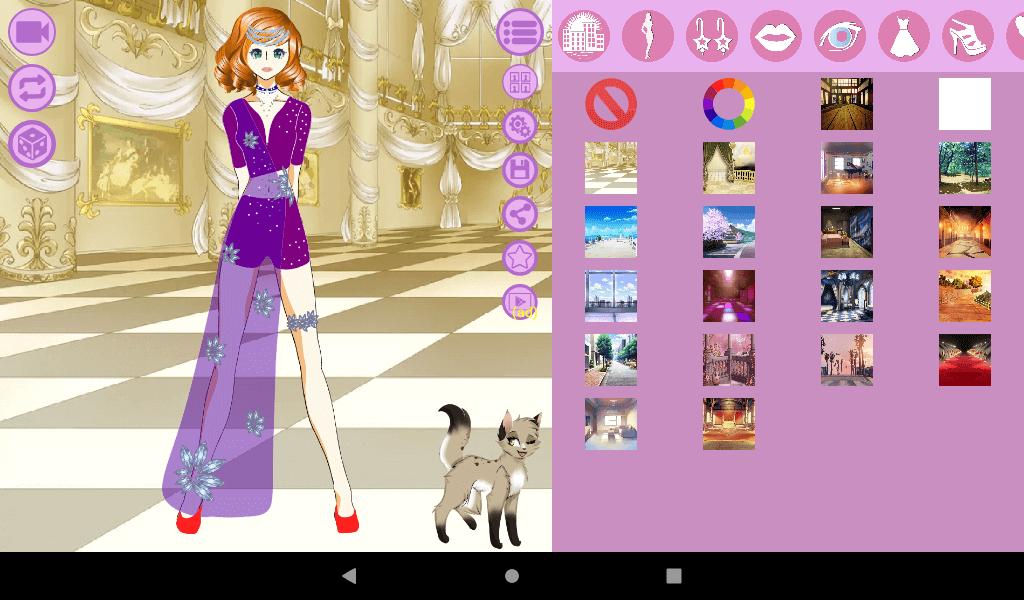Viewport: 1024px width, 600px height.
Task: Open the rainbow color wheel picker
Action: tap(729, 104)
